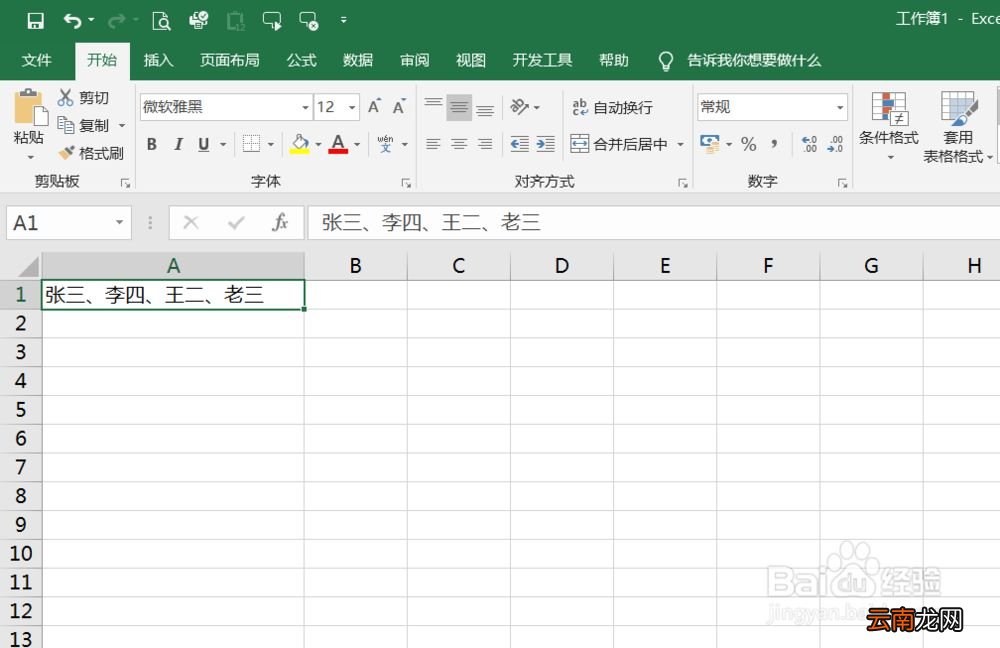1000x648 pixels.
Task: Toggle bold formatting
Action: (152, 144)
